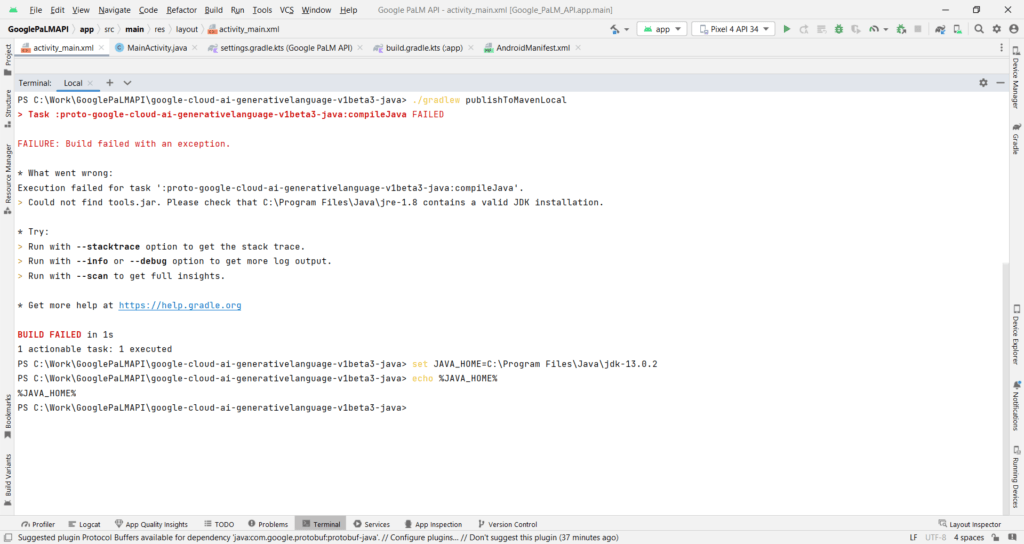Viewport: 1024px width, 544px height.
Task: Click Apply Changes and Restart Activity icon
Action: 804,29
